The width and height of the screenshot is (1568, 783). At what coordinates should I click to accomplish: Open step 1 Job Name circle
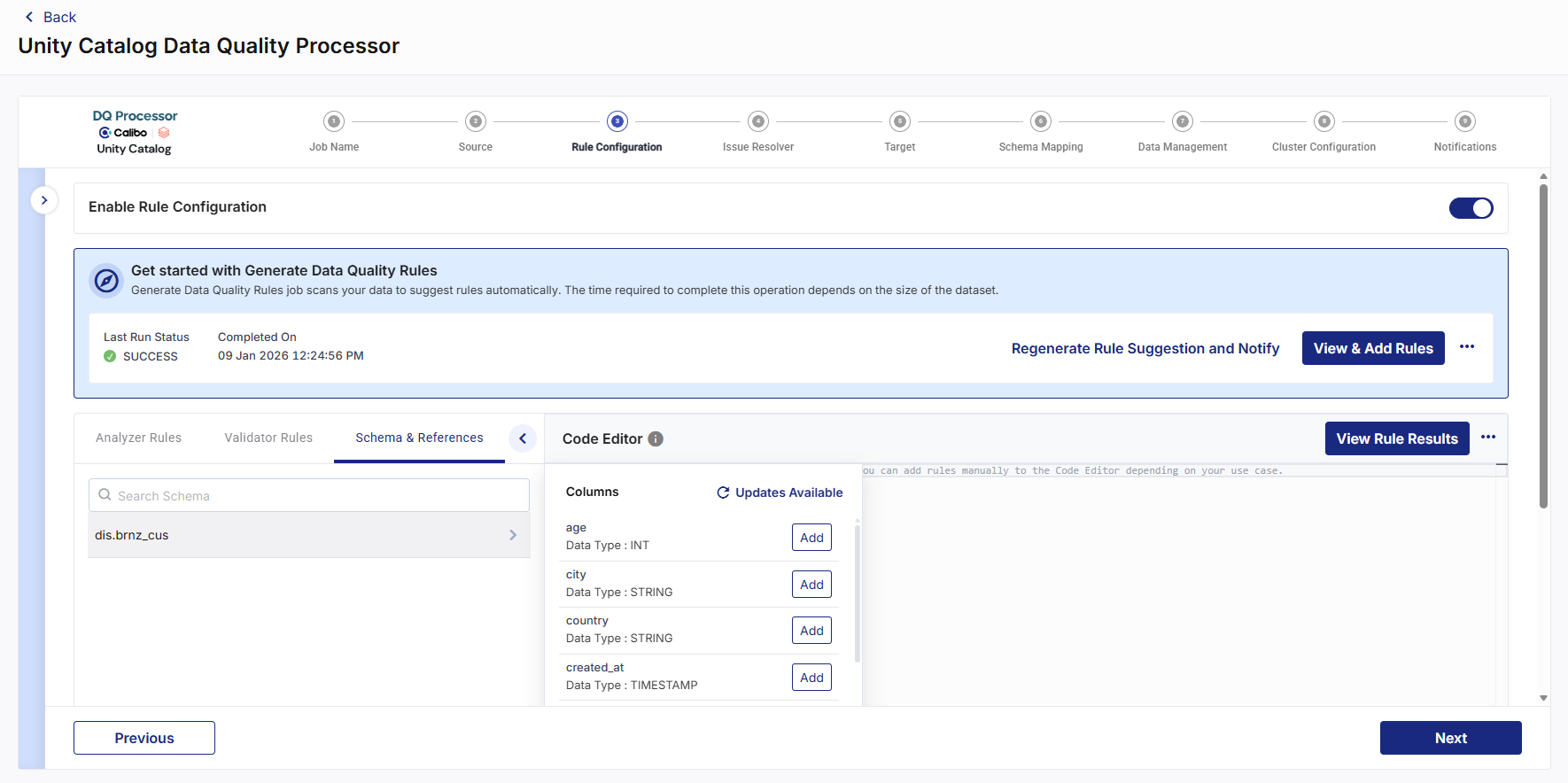coord(334,121)
